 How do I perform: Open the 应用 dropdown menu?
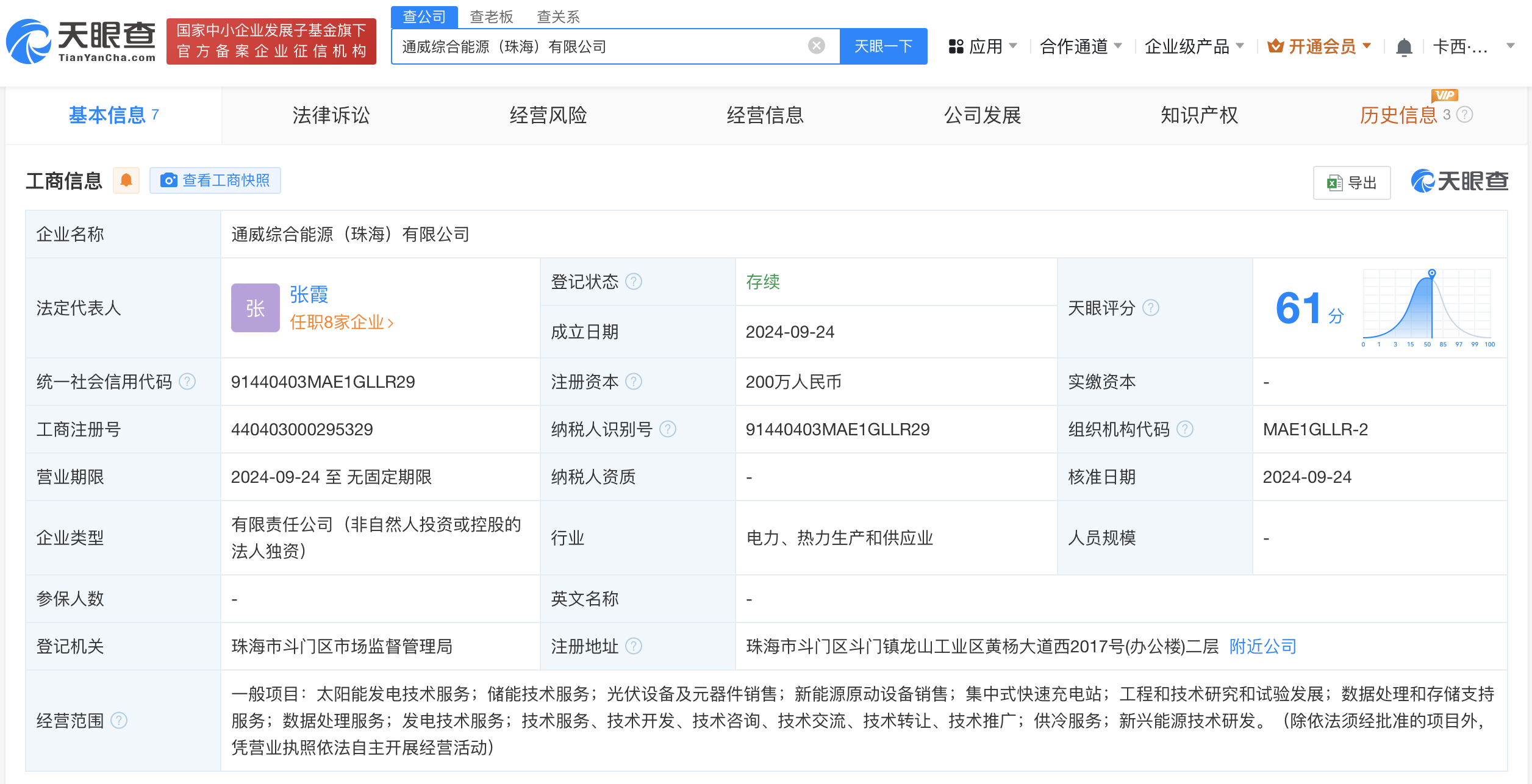click(983, 46)
